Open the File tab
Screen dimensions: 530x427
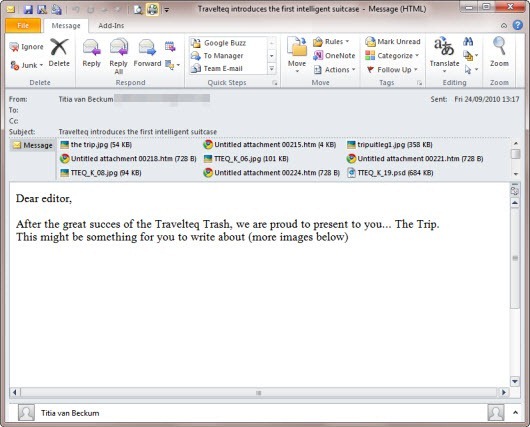point(23,25)
